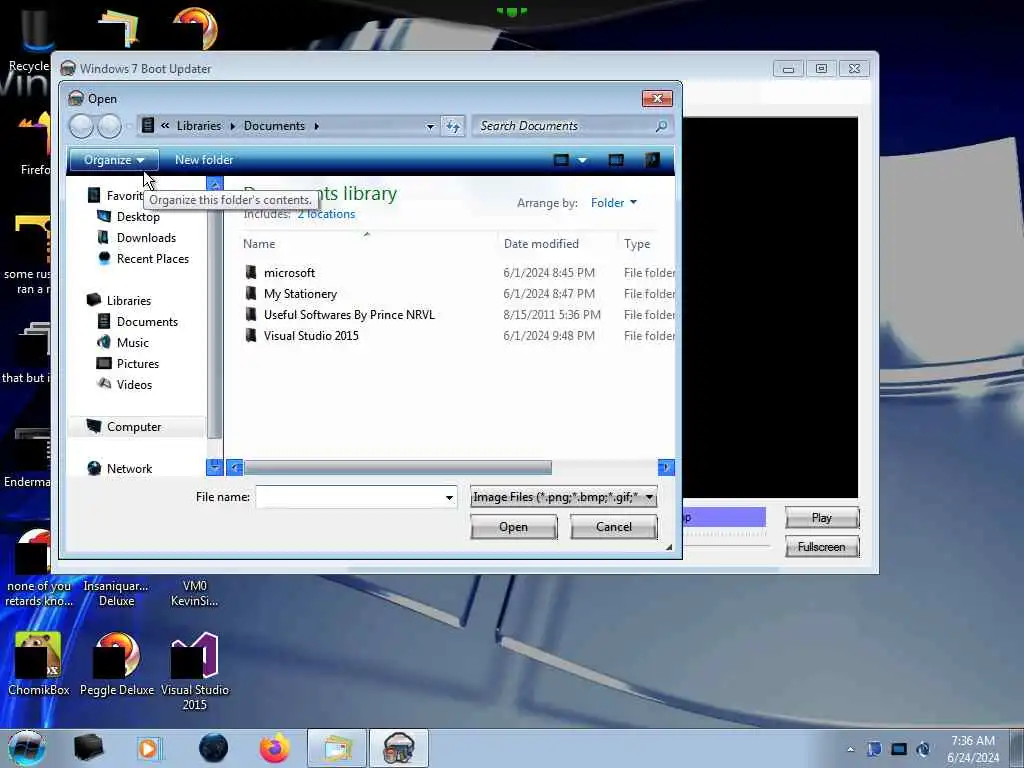Click Libraries in the address path

(199, 126)
